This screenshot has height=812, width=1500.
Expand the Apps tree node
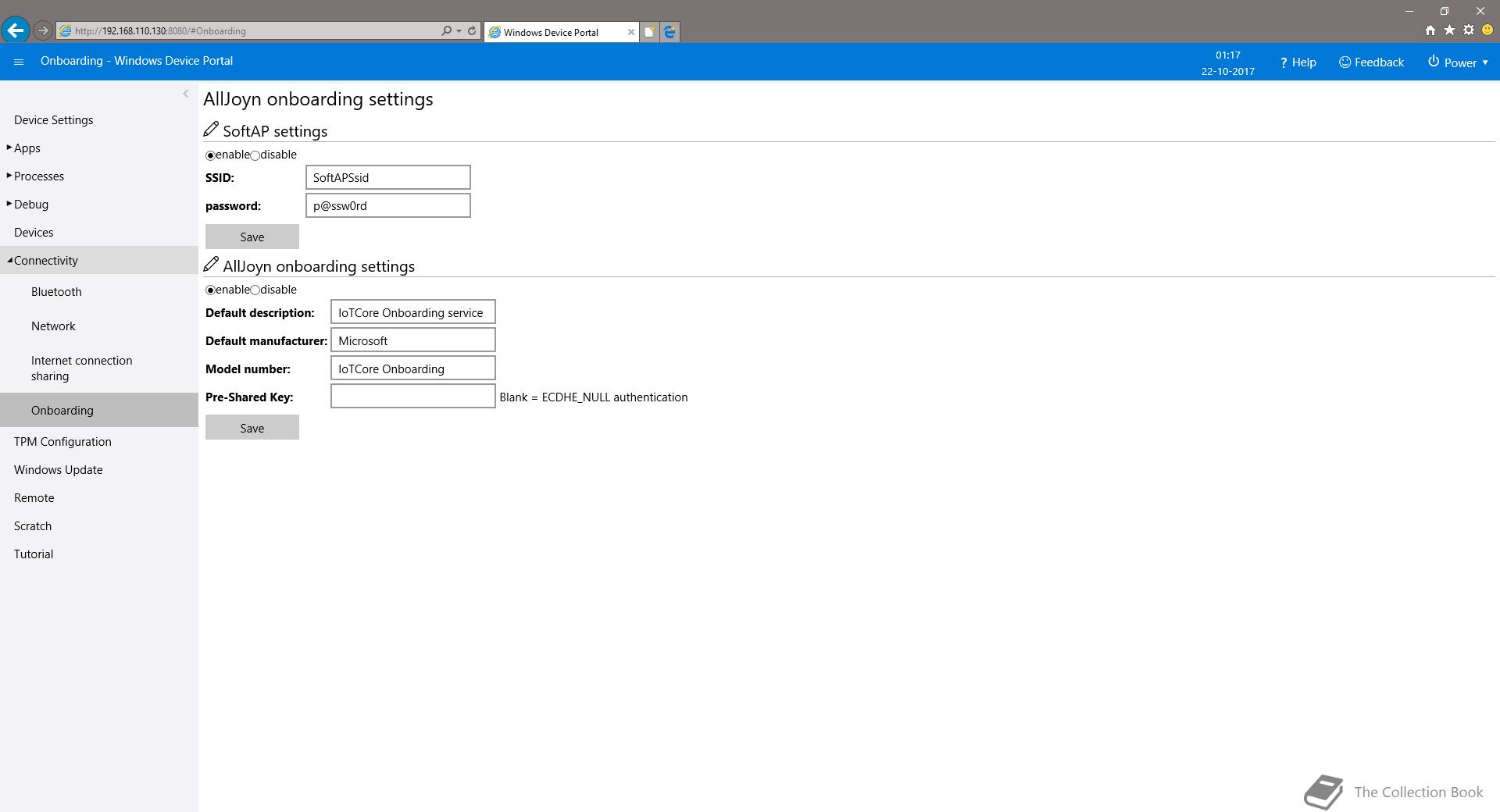[9, 148]
